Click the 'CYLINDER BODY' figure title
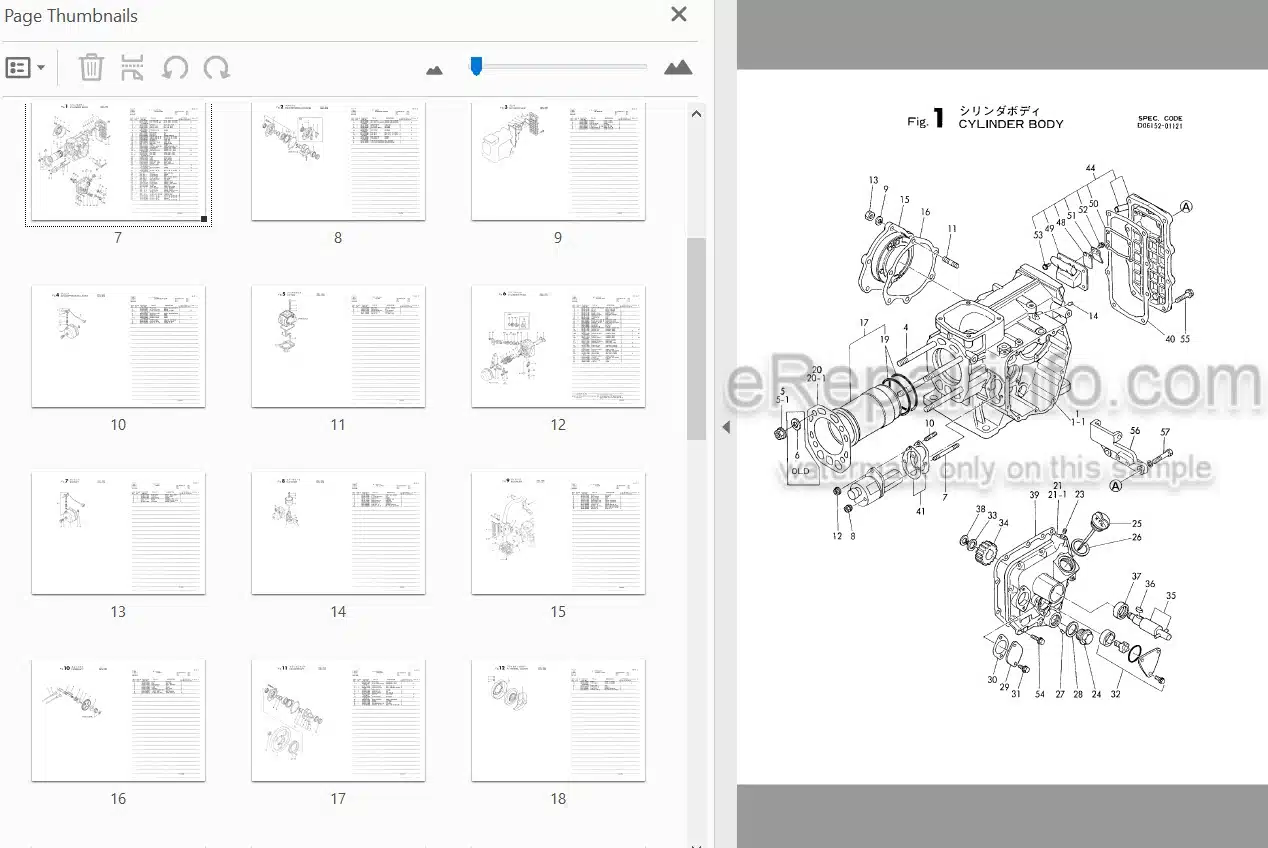This screenshot has width=1268, height=848. pos(1011,124)
